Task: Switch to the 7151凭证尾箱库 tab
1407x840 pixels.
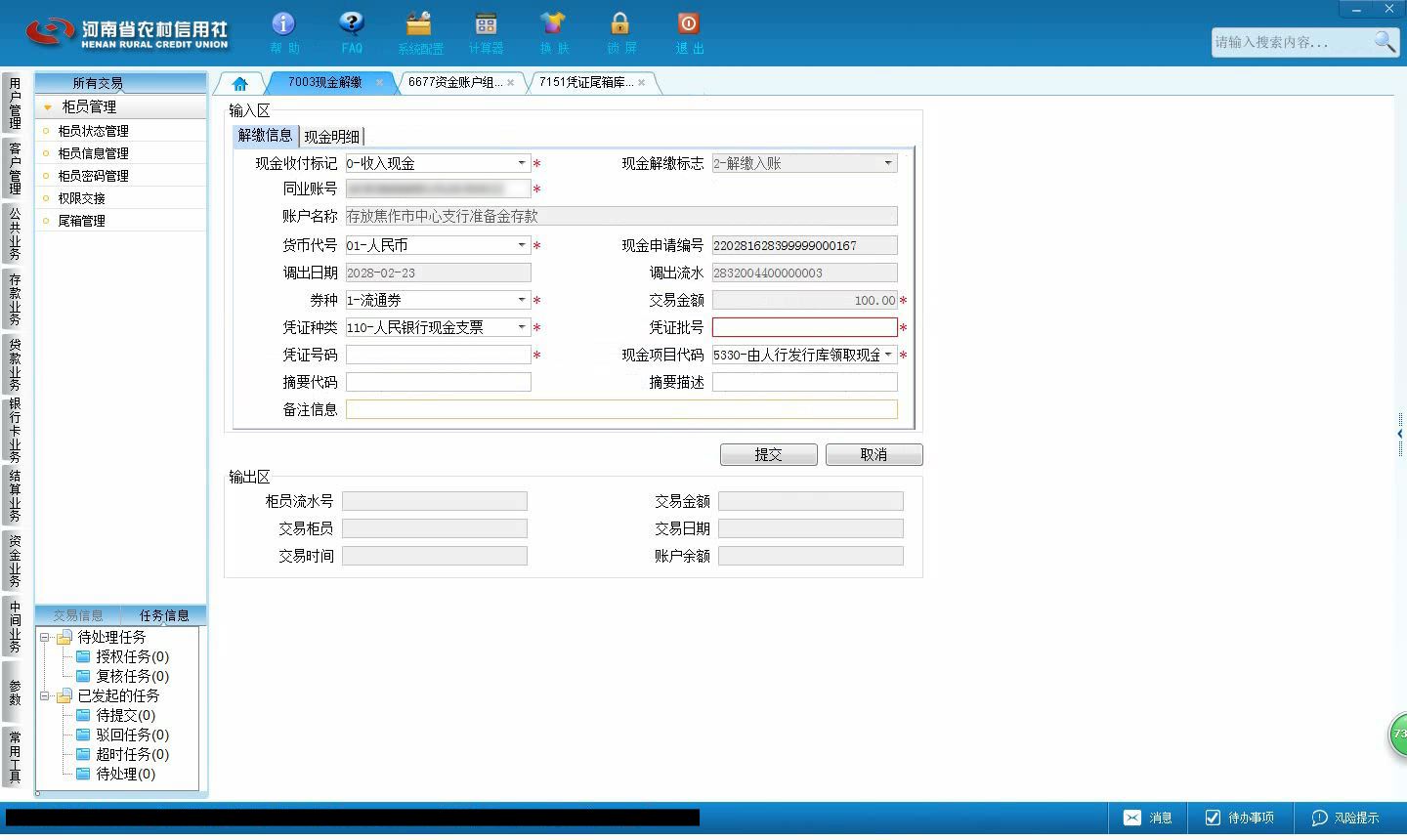Action: [586, 83]
